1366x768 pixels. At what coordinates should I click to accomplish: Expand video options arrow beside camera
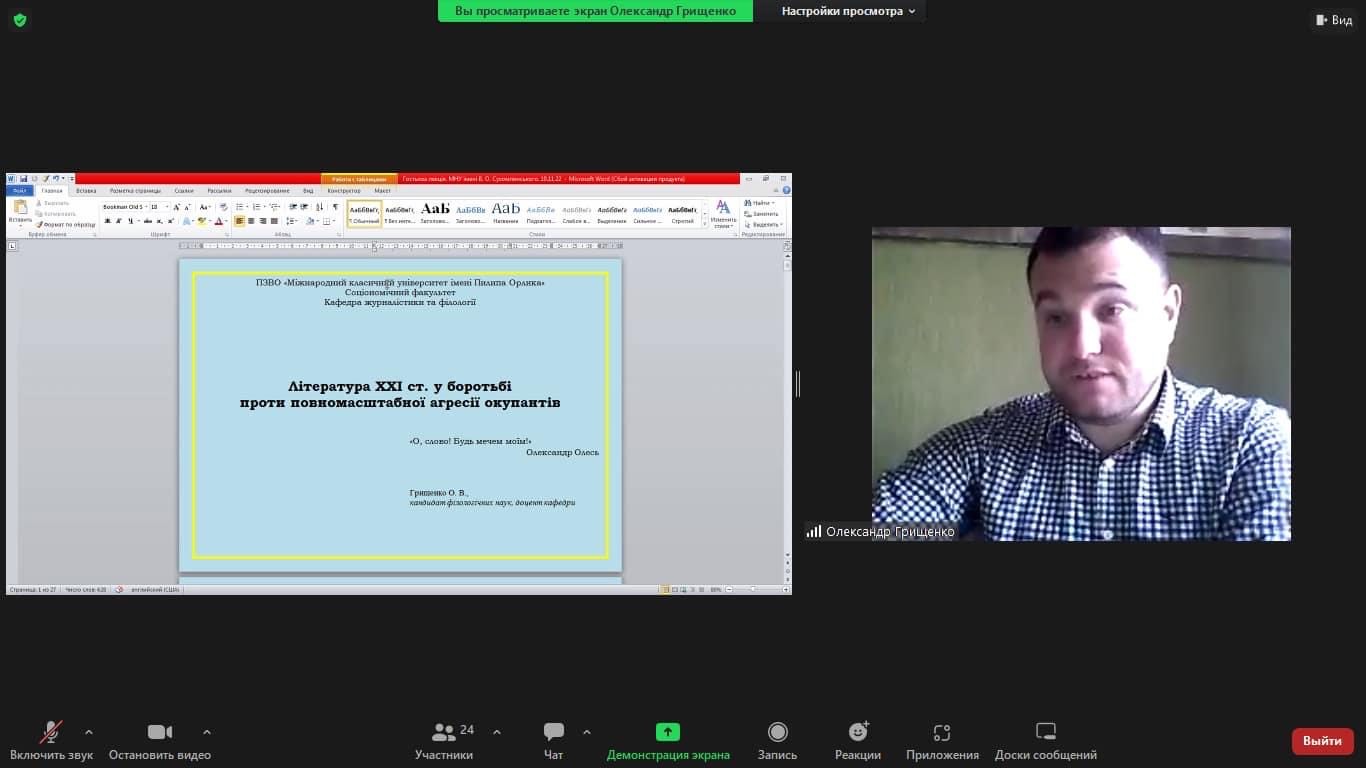207,731
